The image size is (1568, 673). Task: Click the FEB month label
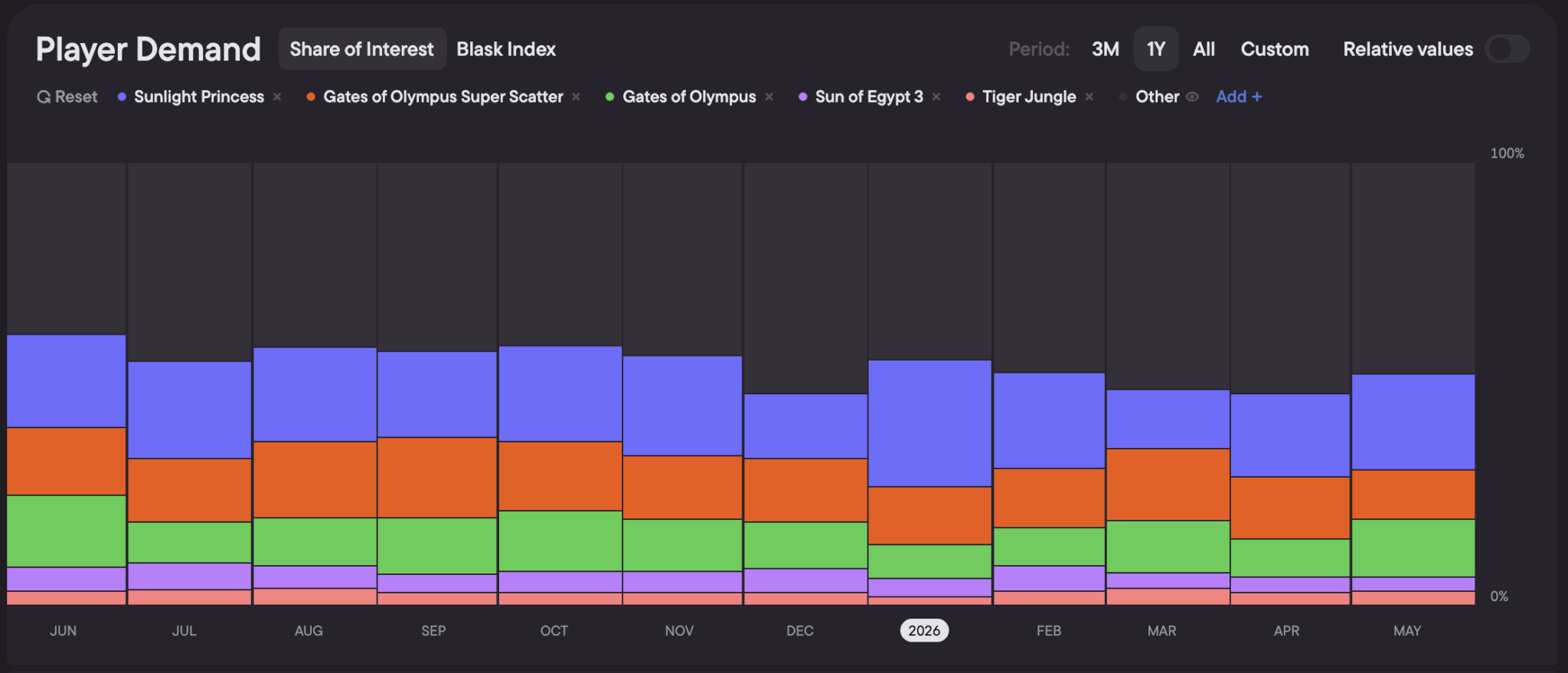pyautogui.click(x=1049, y=631)
